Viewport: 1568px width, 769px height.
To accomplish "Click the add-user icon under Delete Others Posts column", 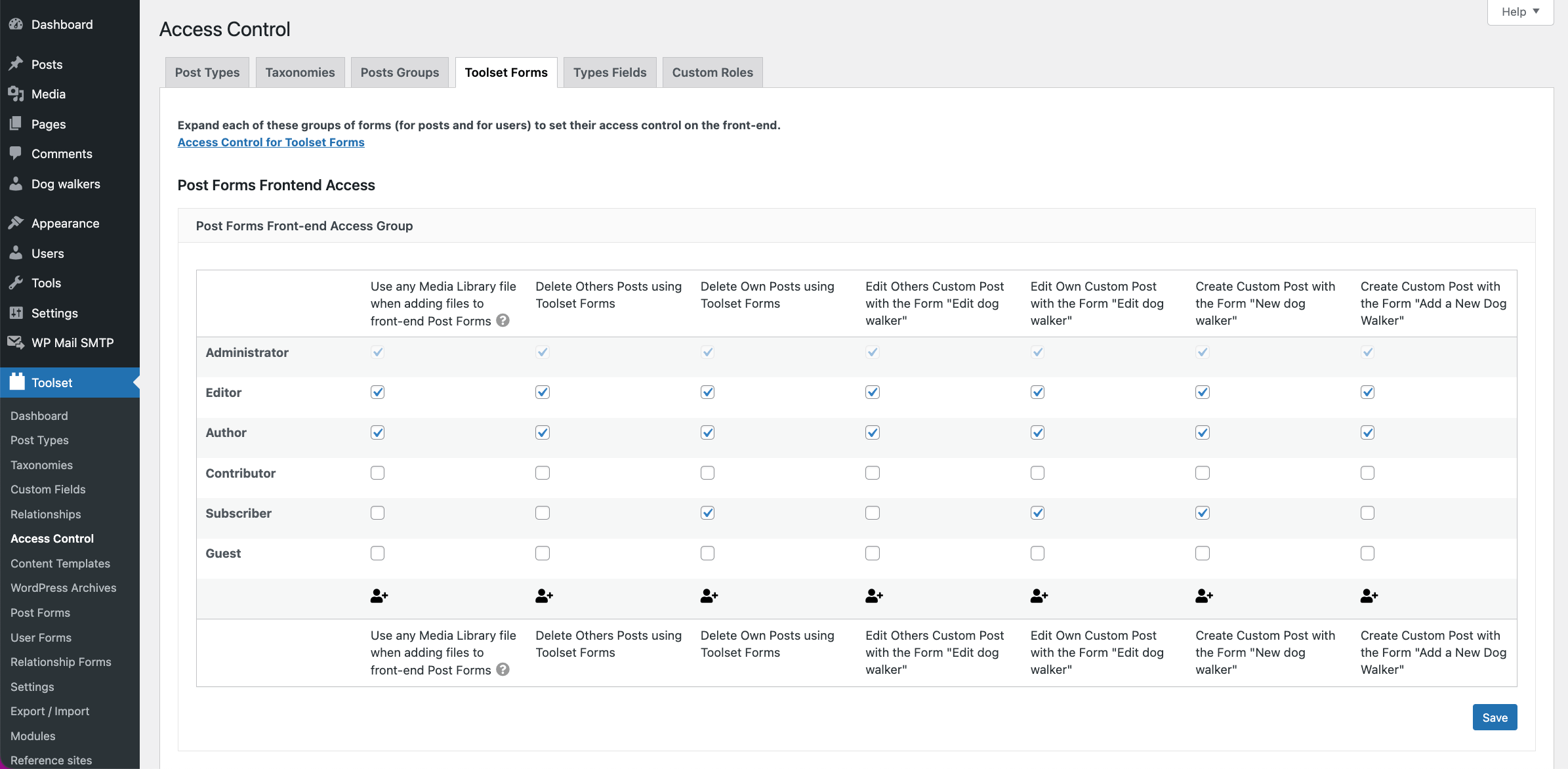I will tap(544, 596).
